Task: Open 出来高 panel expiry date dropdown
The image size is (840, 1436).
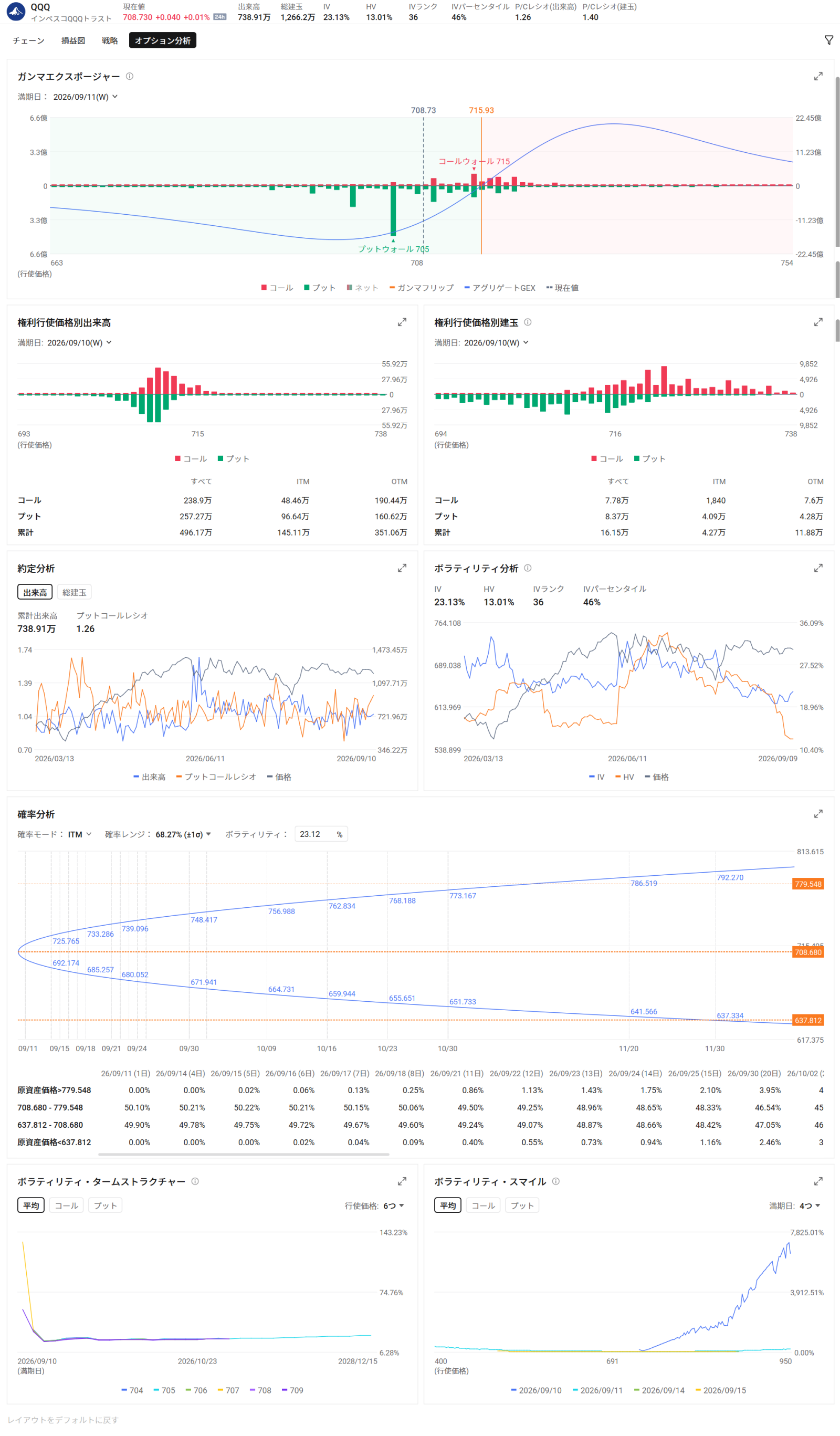Action: pos(79,343)
